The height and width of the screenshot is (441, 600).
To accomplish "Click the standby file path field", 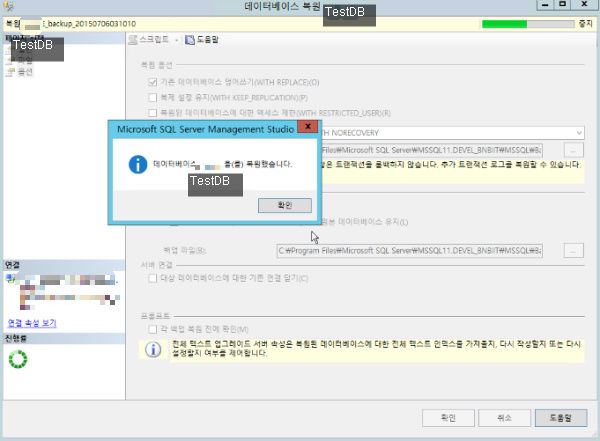I will [431, 150].
